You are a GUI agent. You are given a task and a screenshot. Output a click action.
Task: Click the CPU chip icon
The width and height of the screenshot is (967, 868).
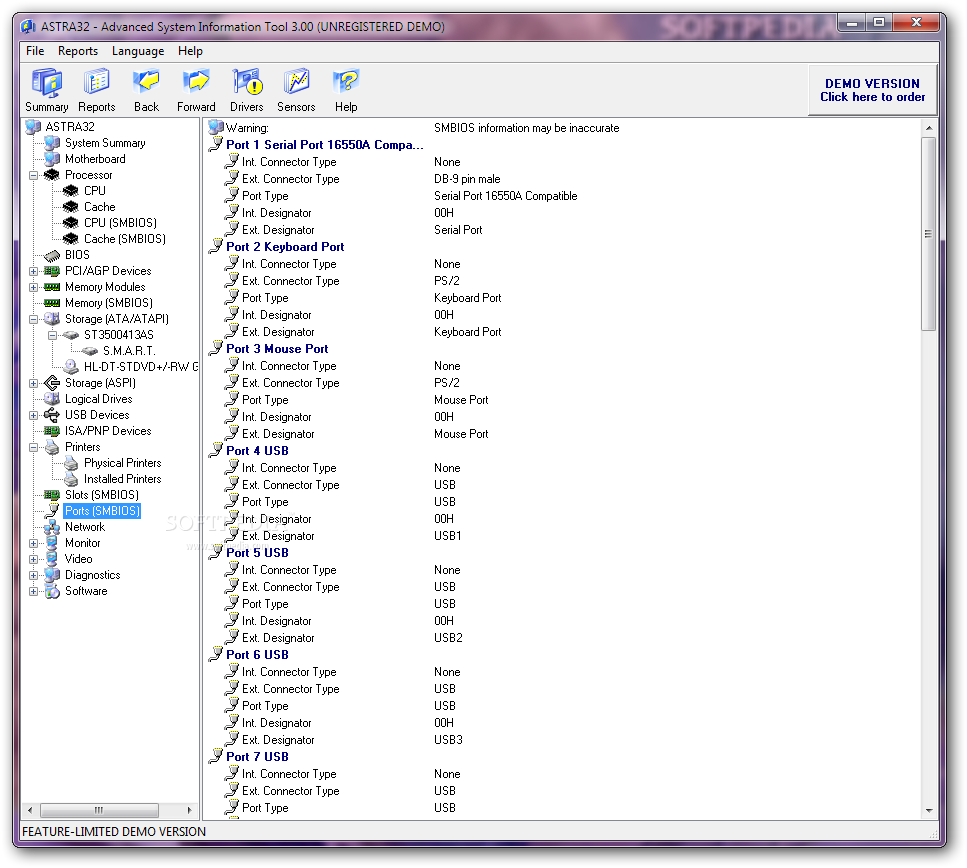click(x=71, y=191)
